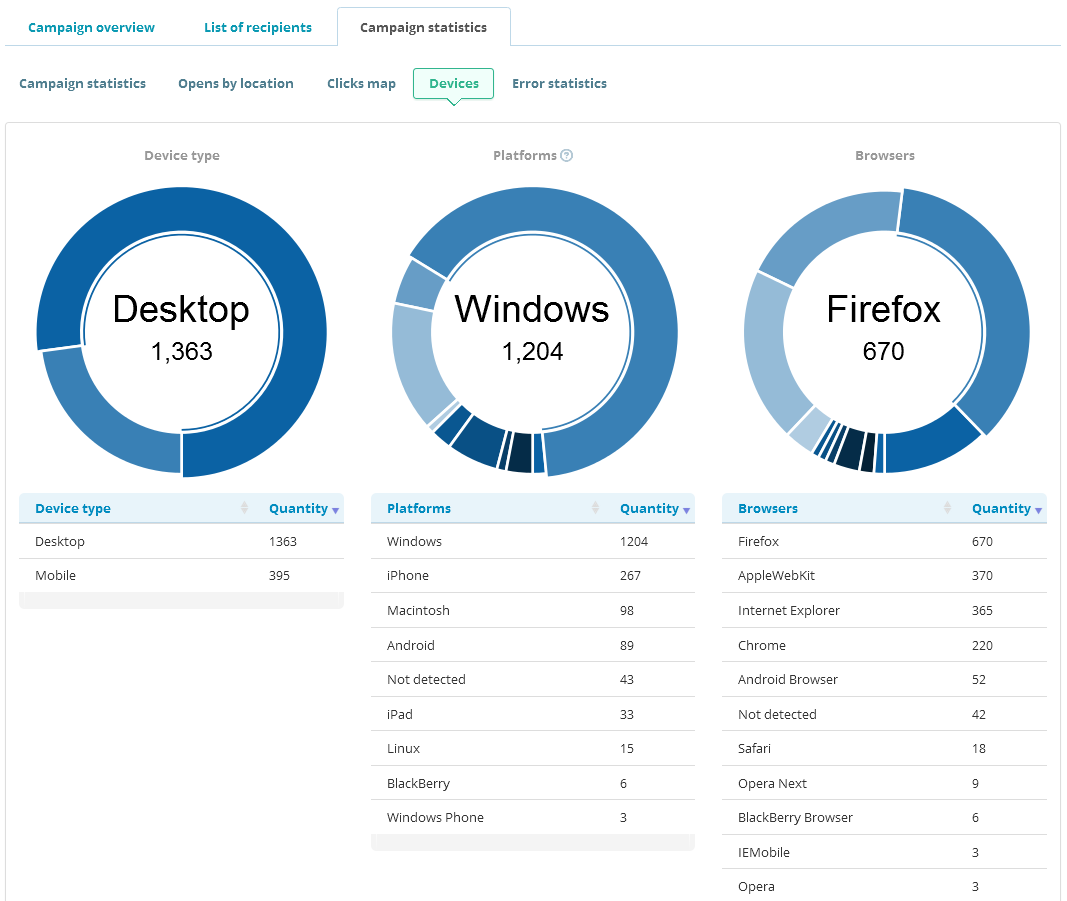Open the Opens by location sub-tab
Viewport: 1067px width, 901px height.
[236, 84]
